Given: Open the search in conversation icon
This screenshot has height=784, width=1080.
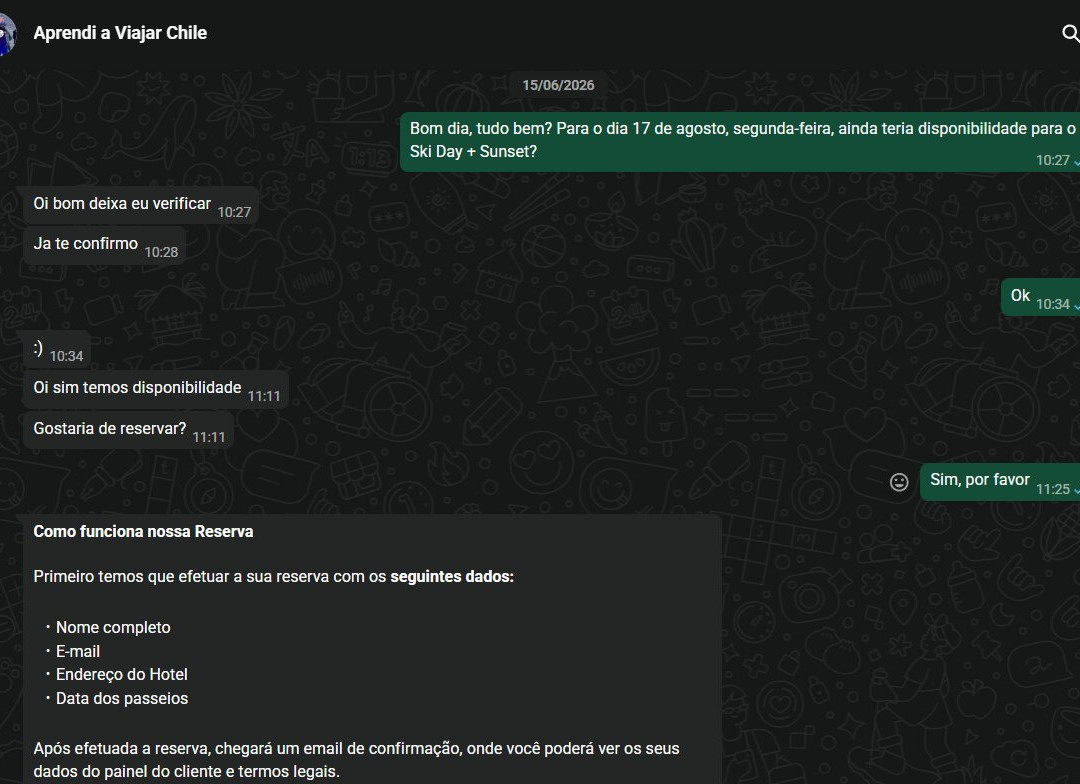Looking at the screenshot, I should (x=1070, y=33).
